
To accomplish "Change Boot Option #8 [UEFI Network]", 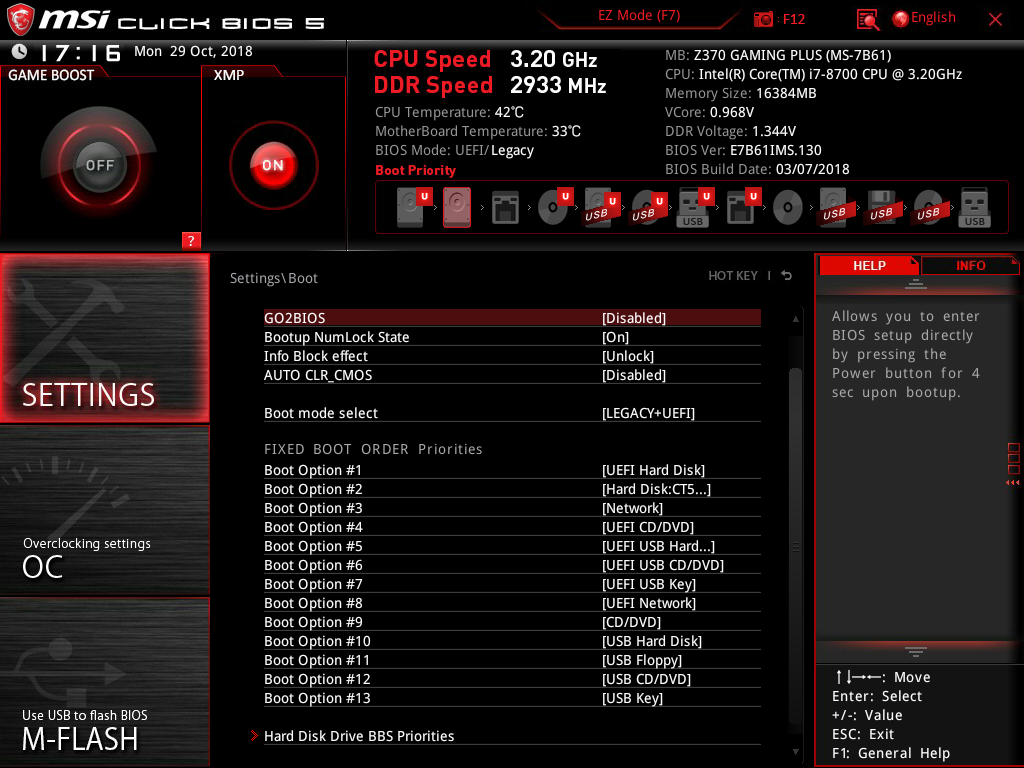I will [648, 603].
